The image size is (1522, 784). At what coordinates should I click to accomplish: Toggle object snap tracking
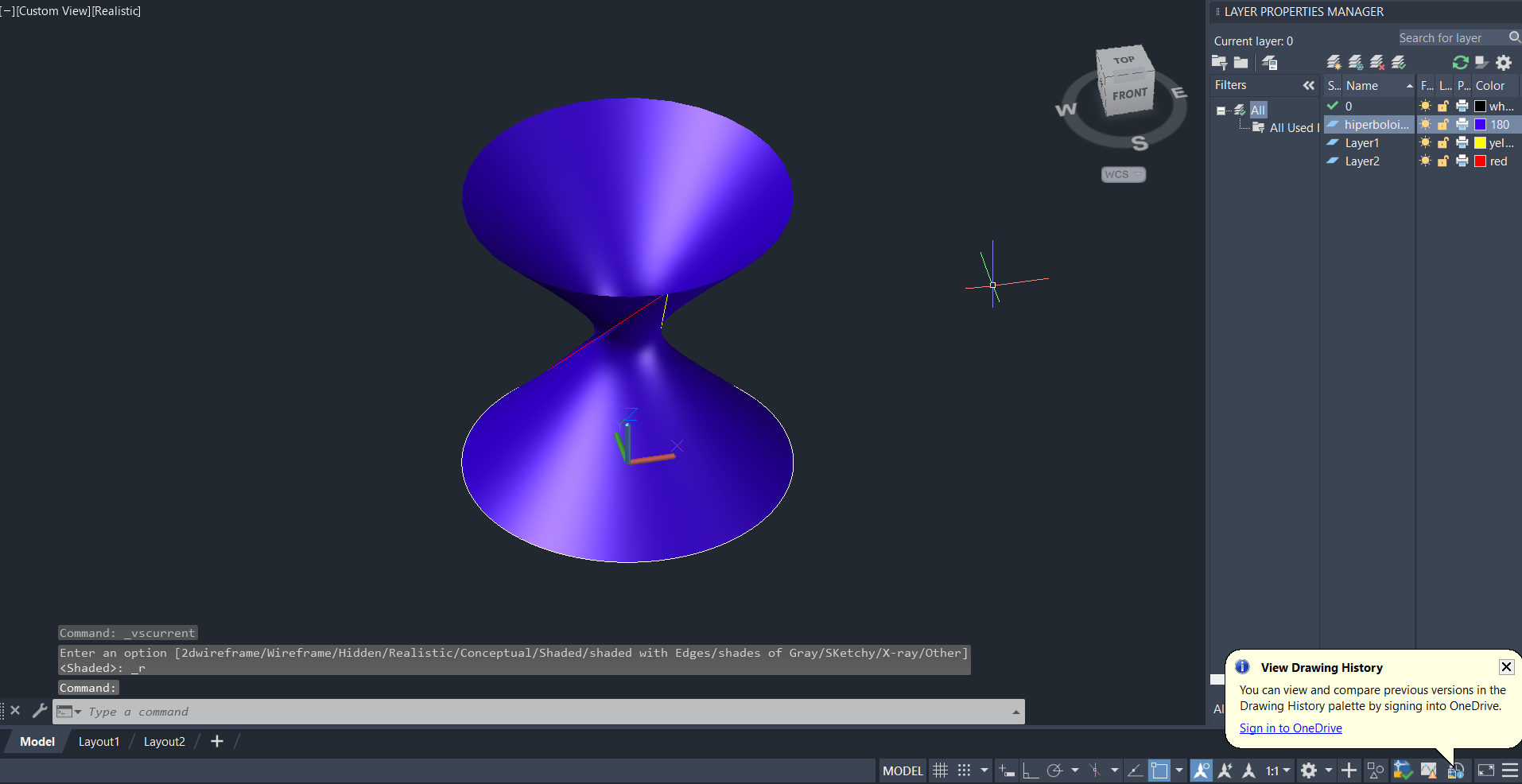(1136, 770)
